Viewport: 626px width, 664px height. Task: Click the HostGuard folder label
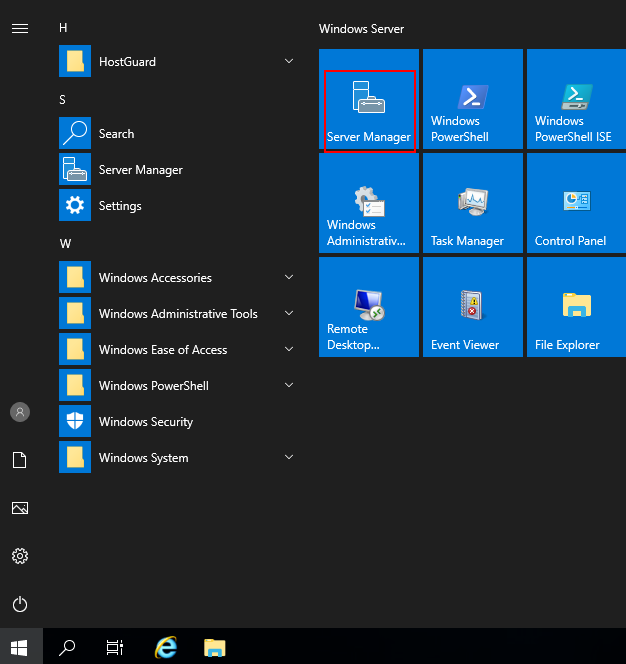point(127,62)
